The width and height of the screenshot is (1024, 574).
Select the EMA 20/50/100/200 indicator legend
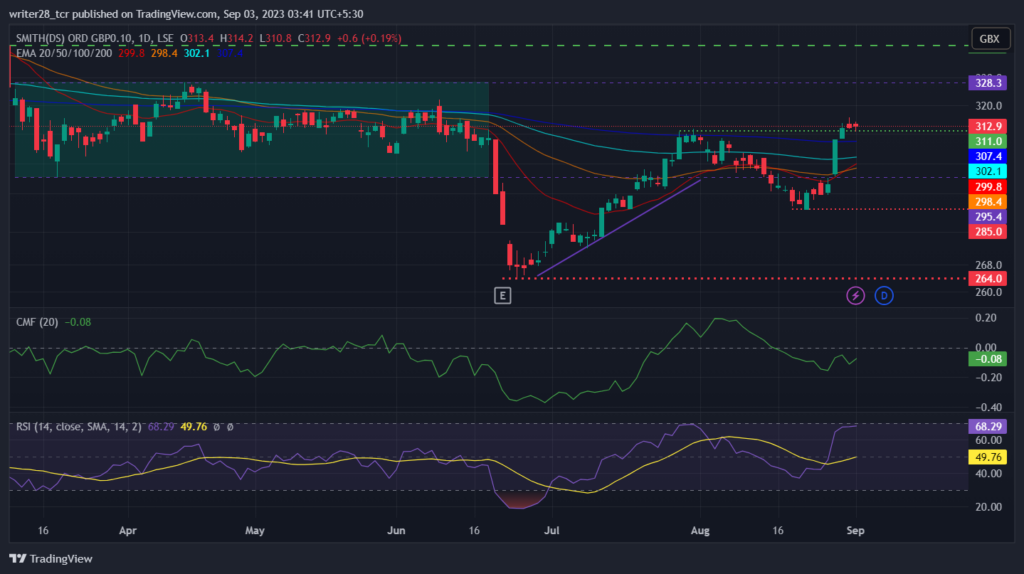(x=64, y=53)
